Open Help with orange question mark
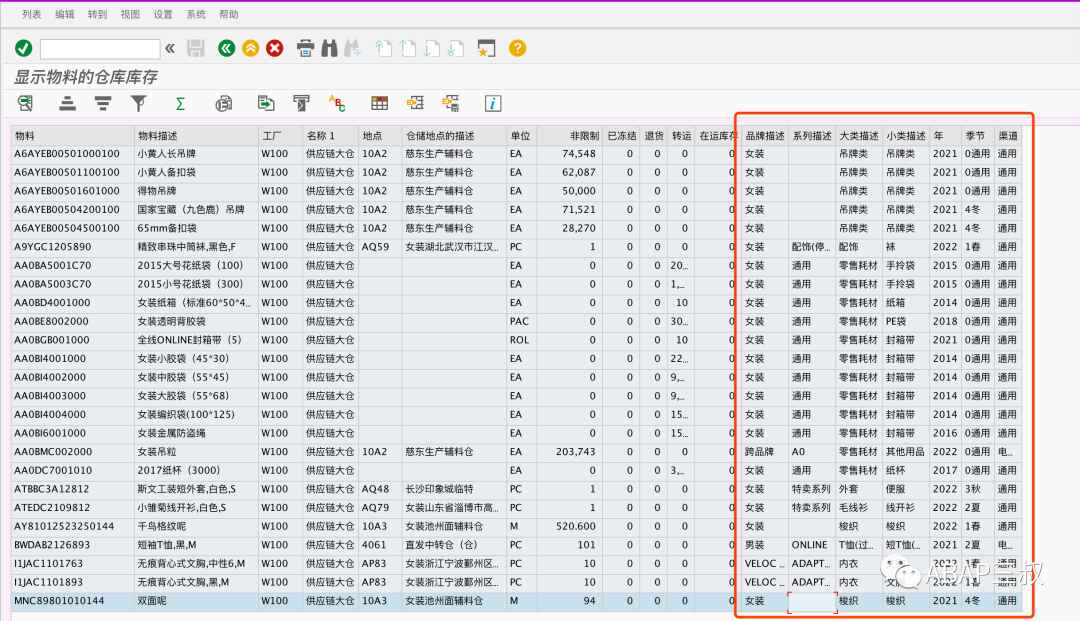The image size is (1080, 621). [517, 48]
